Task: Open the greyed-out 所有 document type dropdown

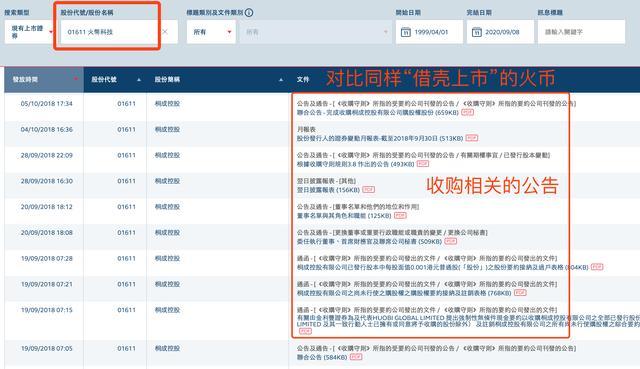Action: pyautogui.click(x=316, y=32)
